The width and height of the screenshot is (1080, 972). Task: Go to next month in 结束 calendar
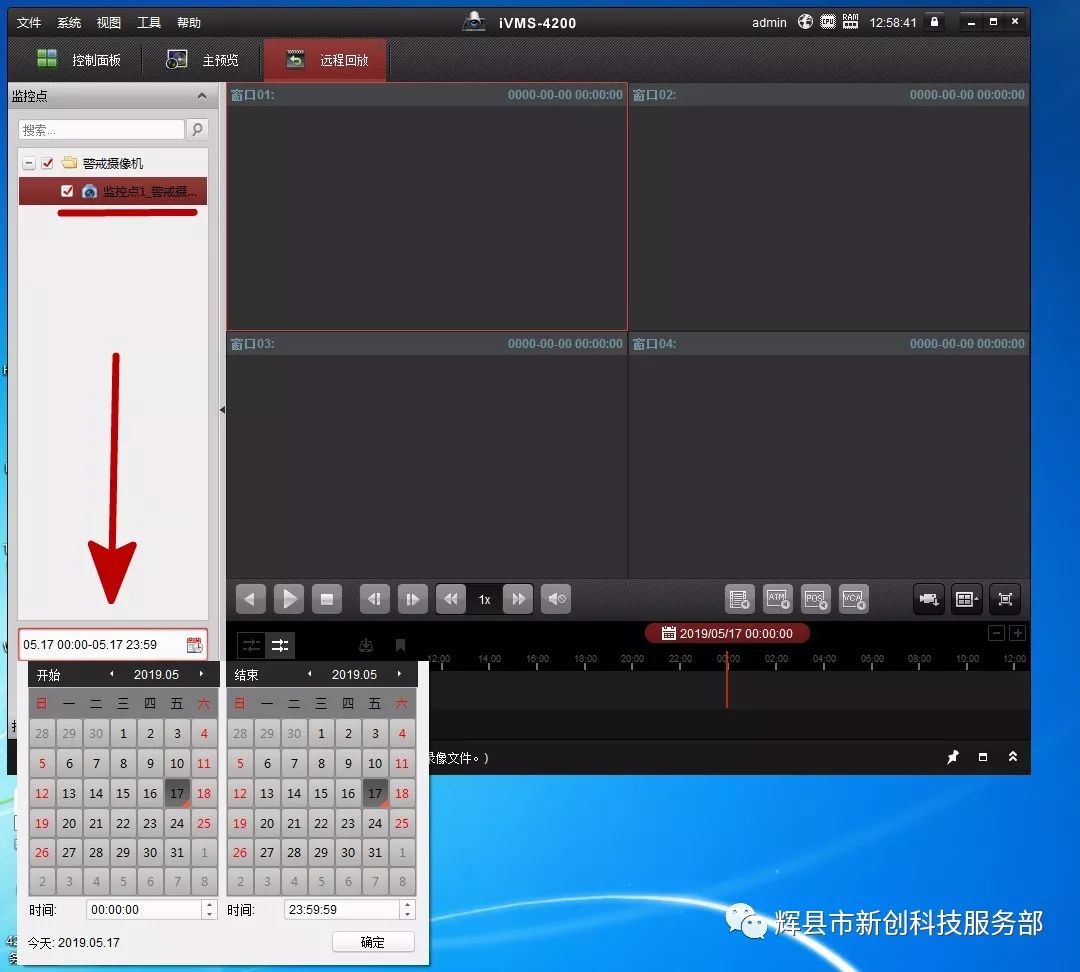coord(399,674)
